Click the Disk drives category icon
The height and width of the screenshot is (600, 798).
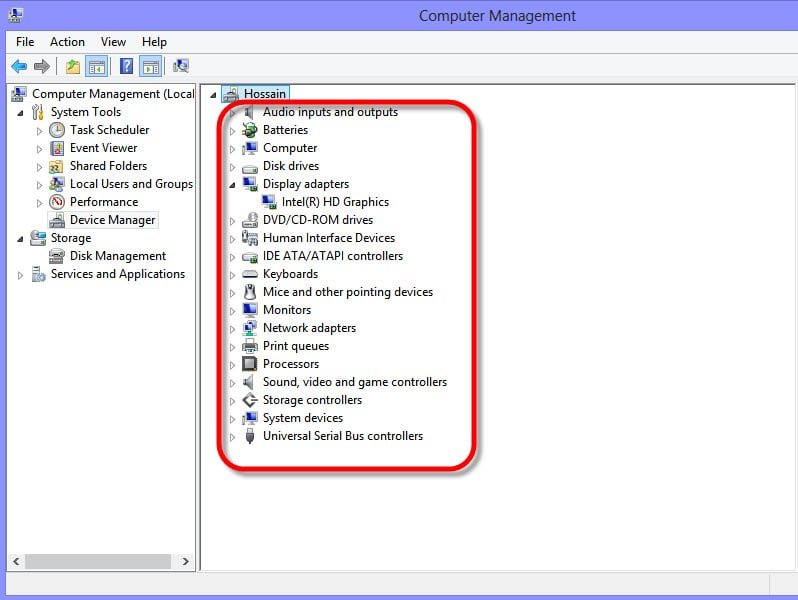(250, 167)
